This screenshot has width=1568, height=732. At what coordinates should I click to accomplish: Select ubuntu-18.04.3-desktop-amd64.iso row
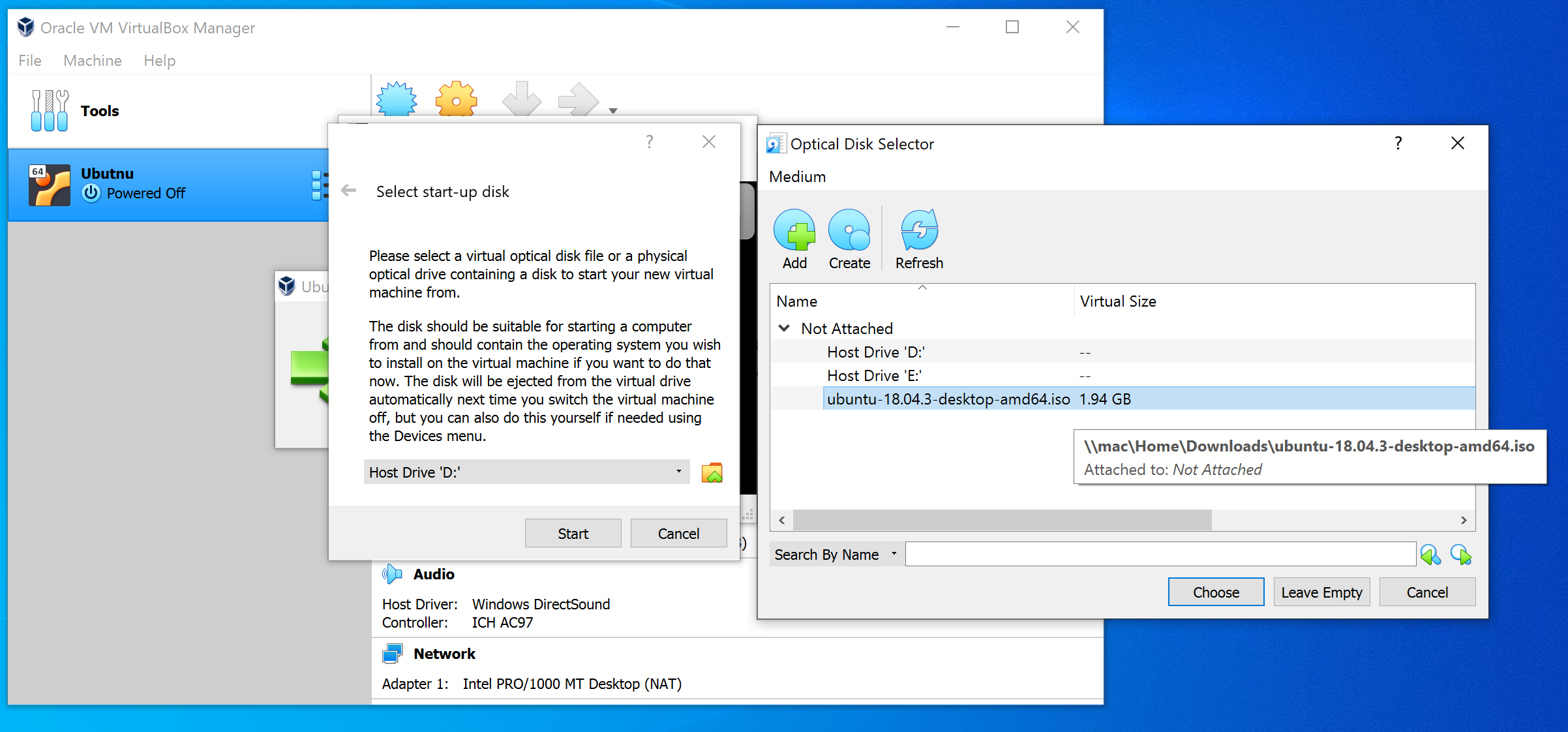tap(1123, 399)
